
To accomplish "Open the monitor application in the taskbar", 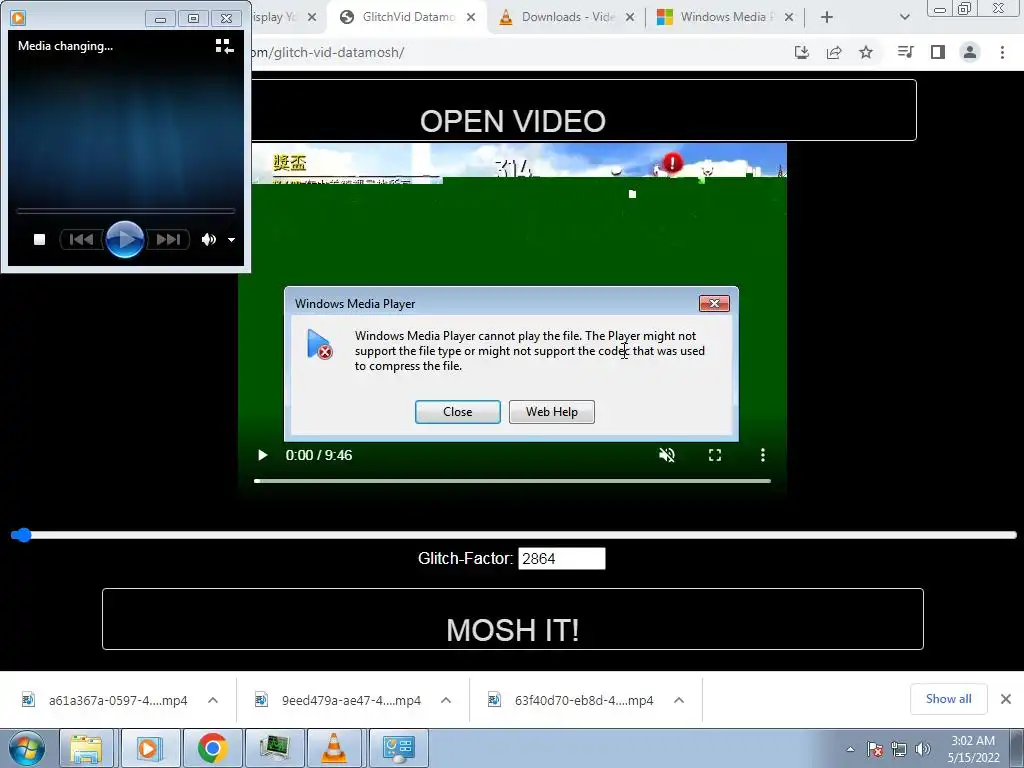I will point(274,748).
